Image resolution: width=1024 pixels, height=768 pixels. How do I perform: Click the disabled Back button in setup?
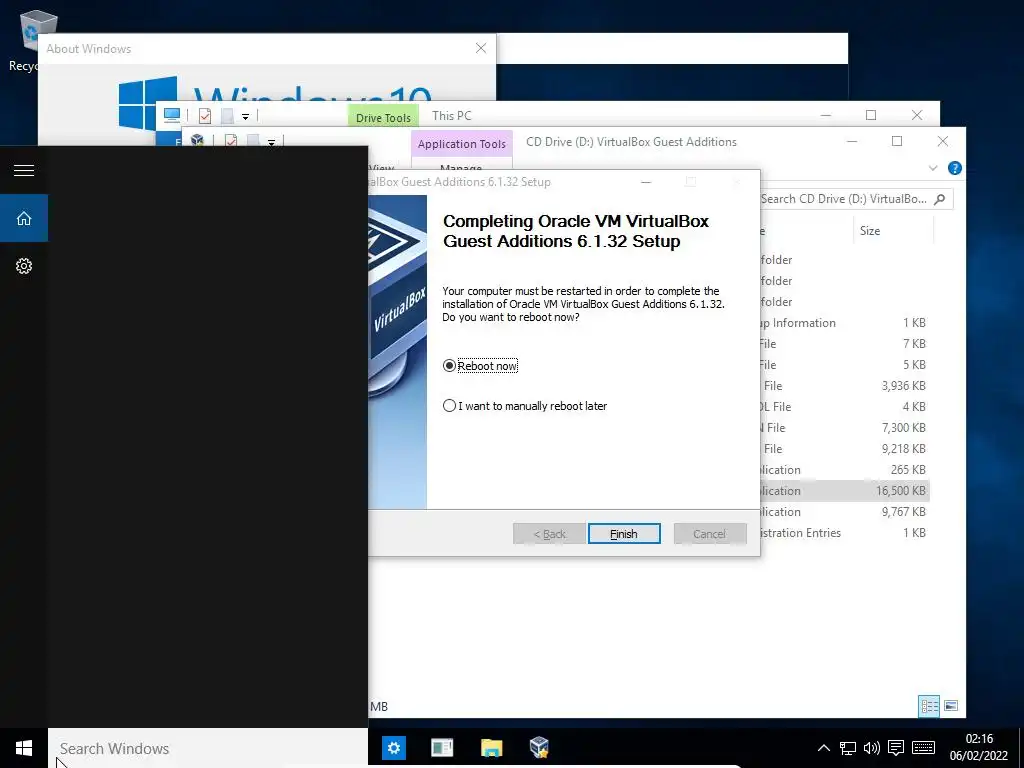(549, 534)
